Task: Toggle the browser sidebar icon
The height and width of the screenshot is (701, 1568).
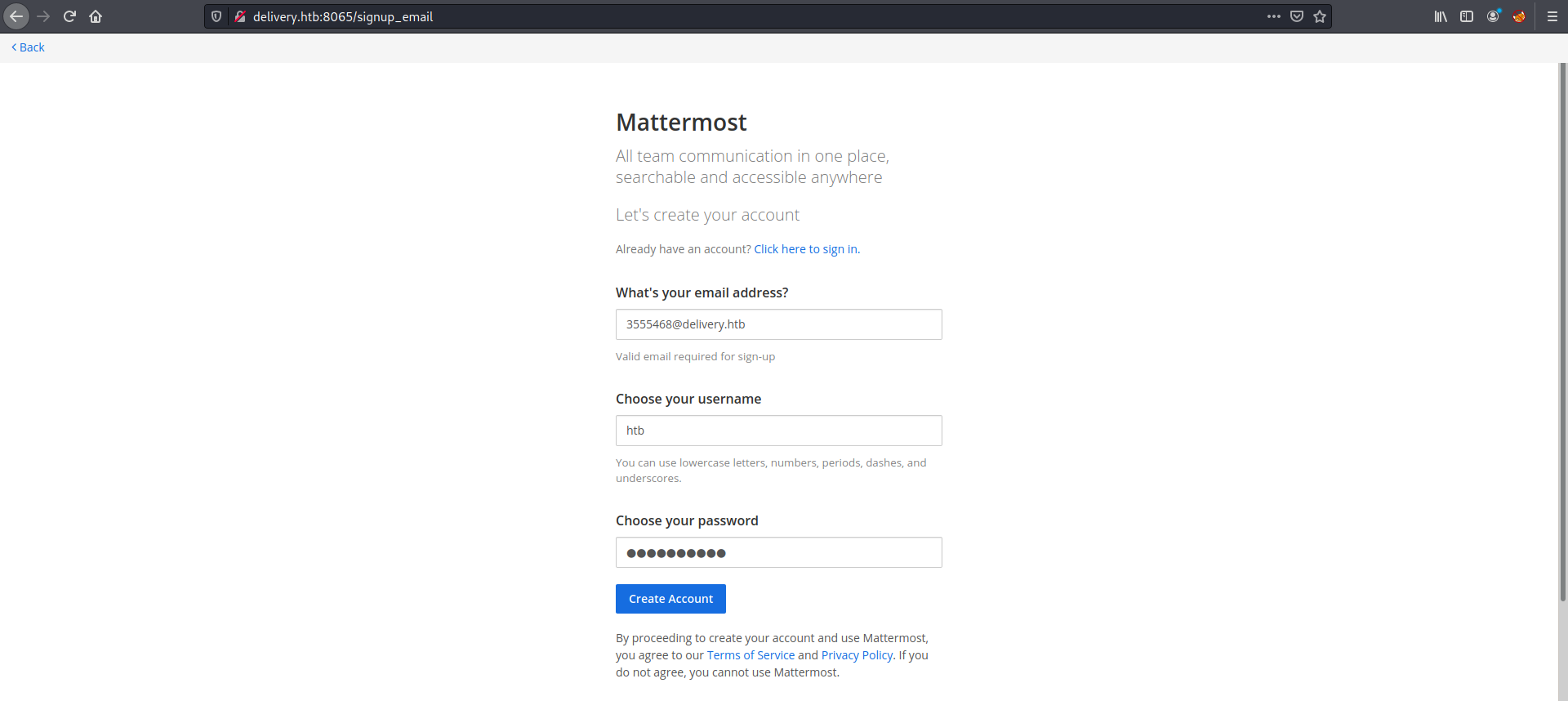Action: coord(1467,16)
